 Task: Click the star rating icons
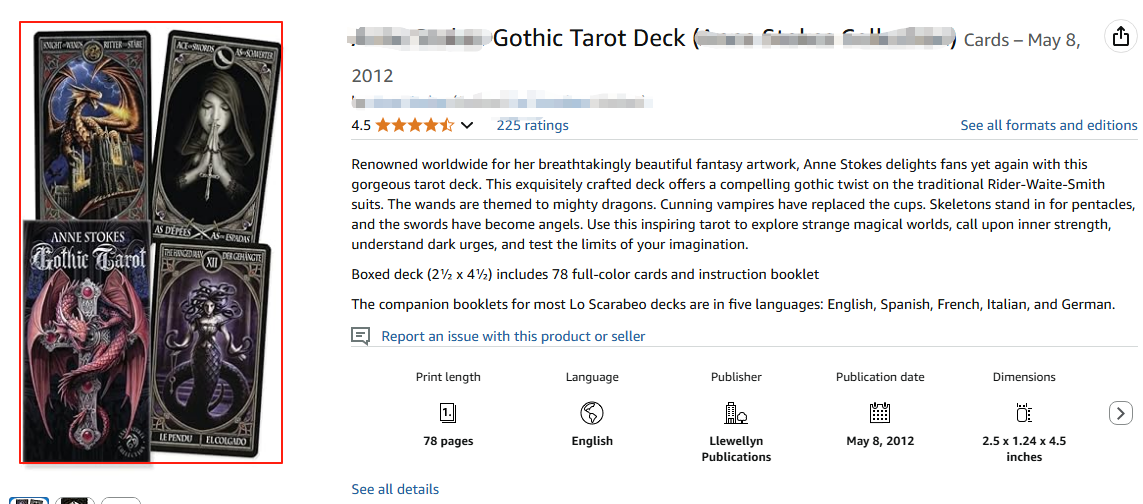point(415,125)
